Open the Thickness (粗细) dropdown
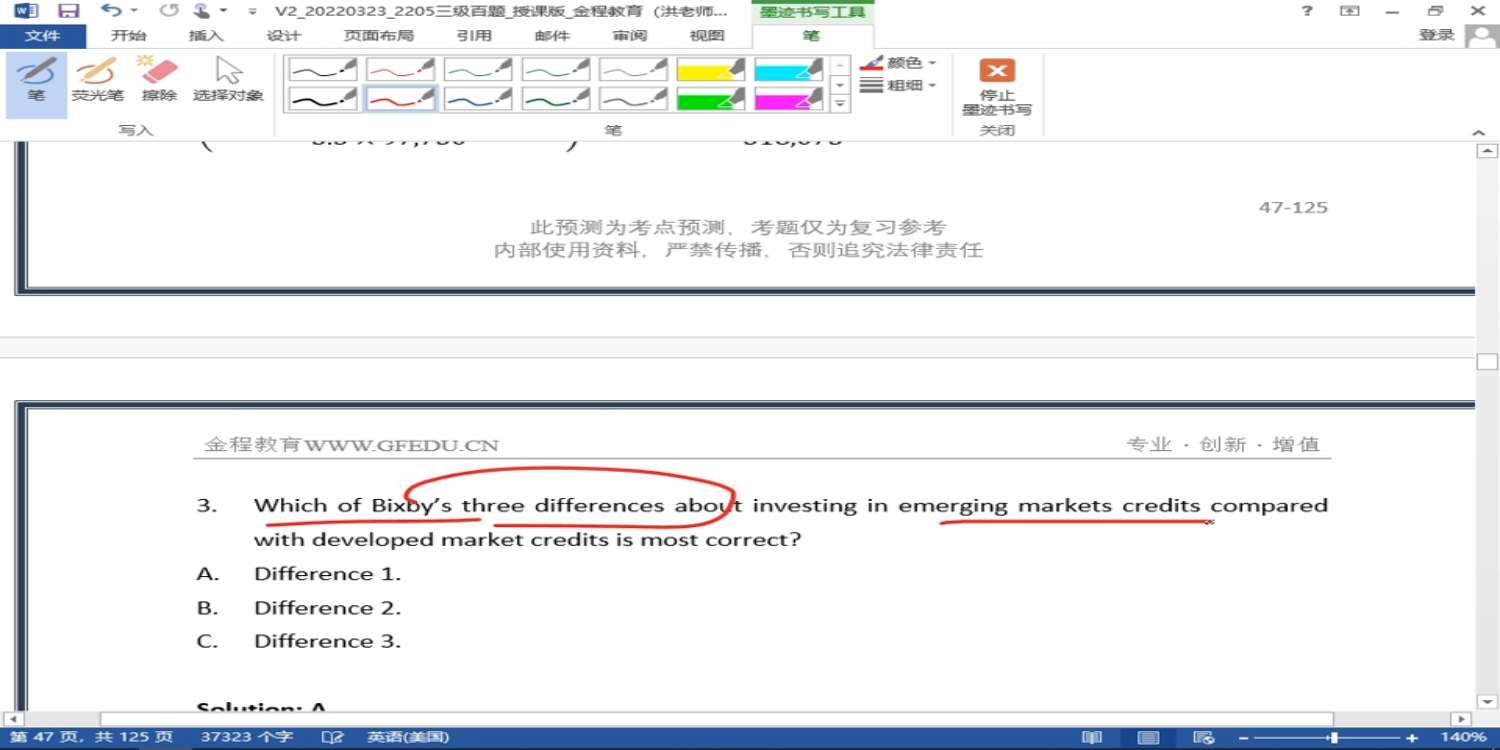 pyautogui.click(x=898, y=86)
